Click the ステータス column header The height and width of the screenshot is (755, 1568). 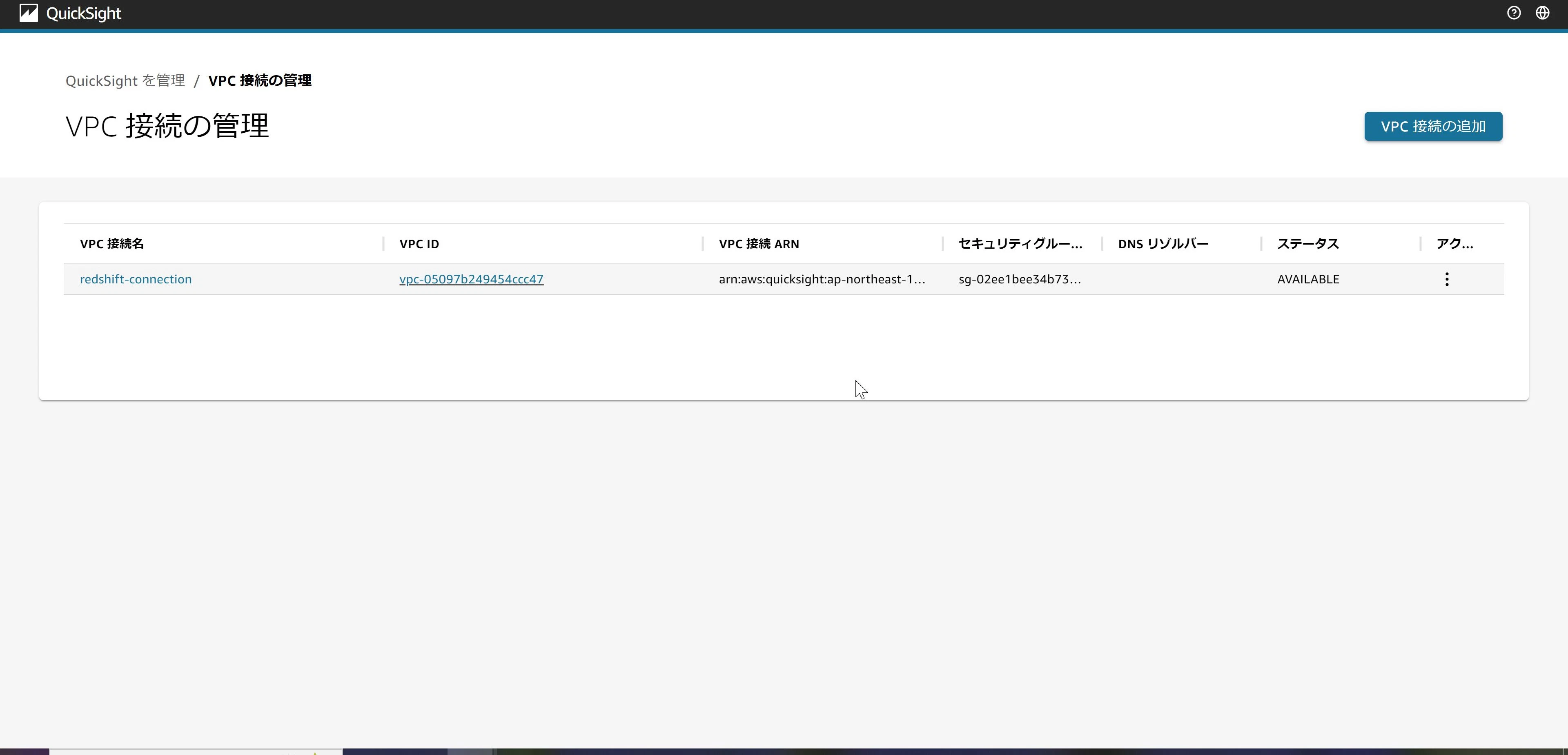point(1307,244)
